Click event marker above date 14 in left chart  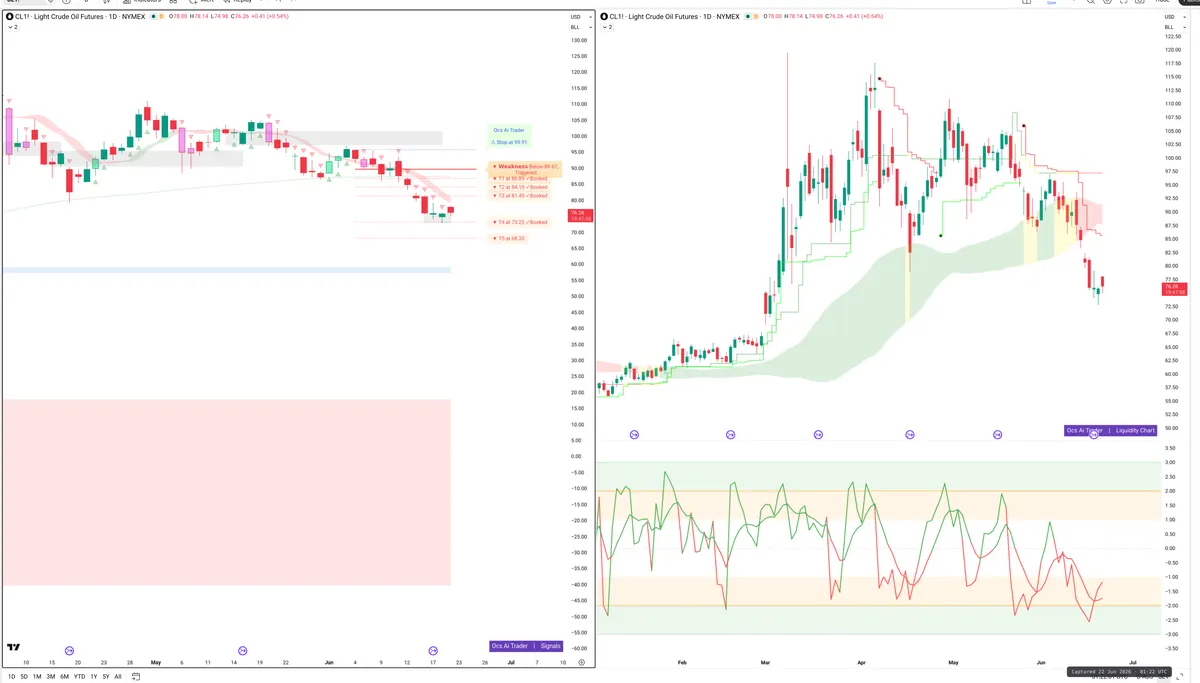[x=243, y=650]
